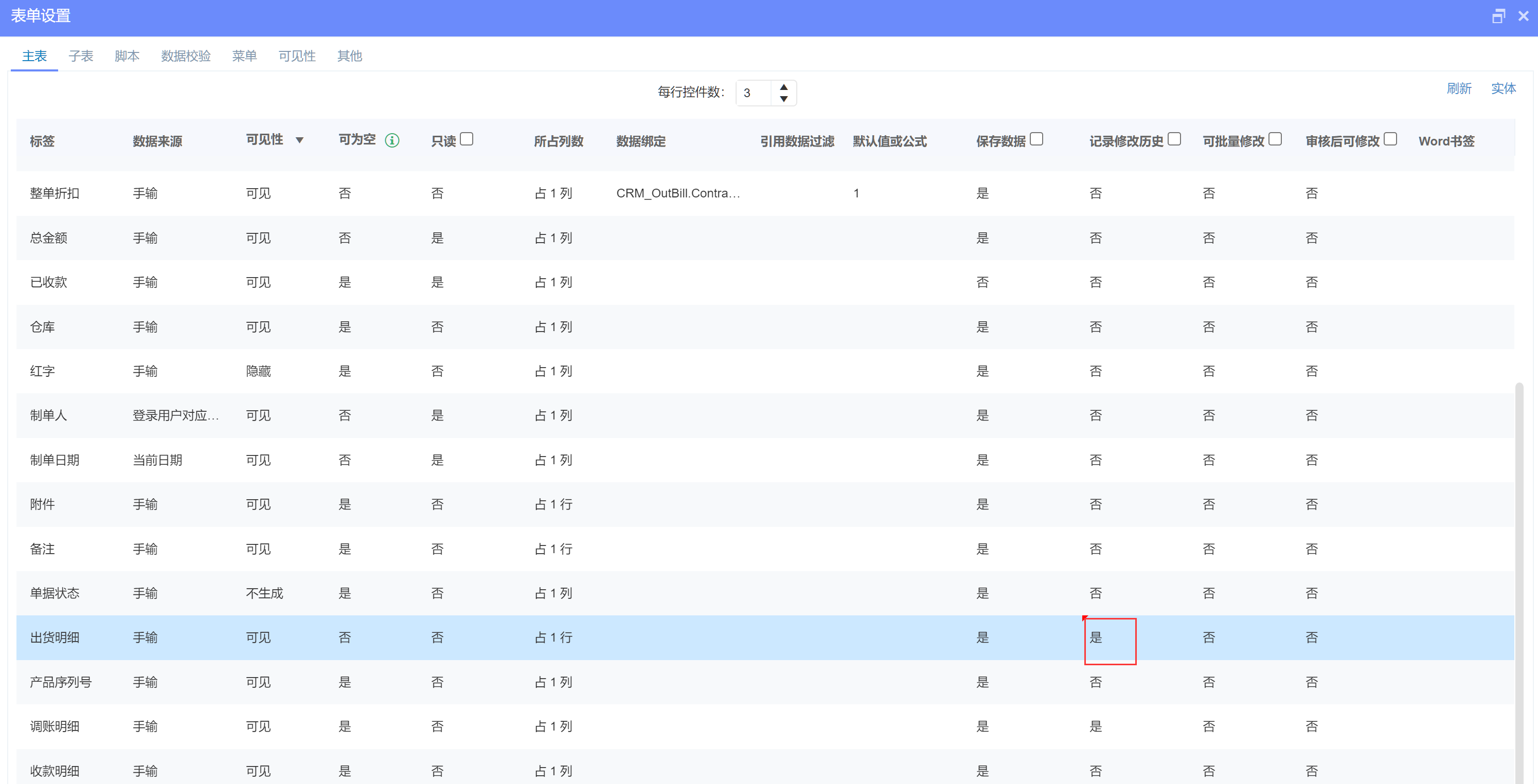The width and height of the screenshot is (1538, 784).
Task: Click the 可为空 cell of 仓库 row
Action: pyautogui.click(x=345, y=327)
